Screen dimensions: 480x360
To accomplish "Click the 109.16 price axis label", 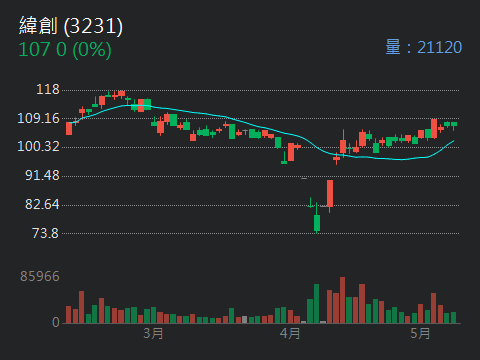I will pos(38,118).
